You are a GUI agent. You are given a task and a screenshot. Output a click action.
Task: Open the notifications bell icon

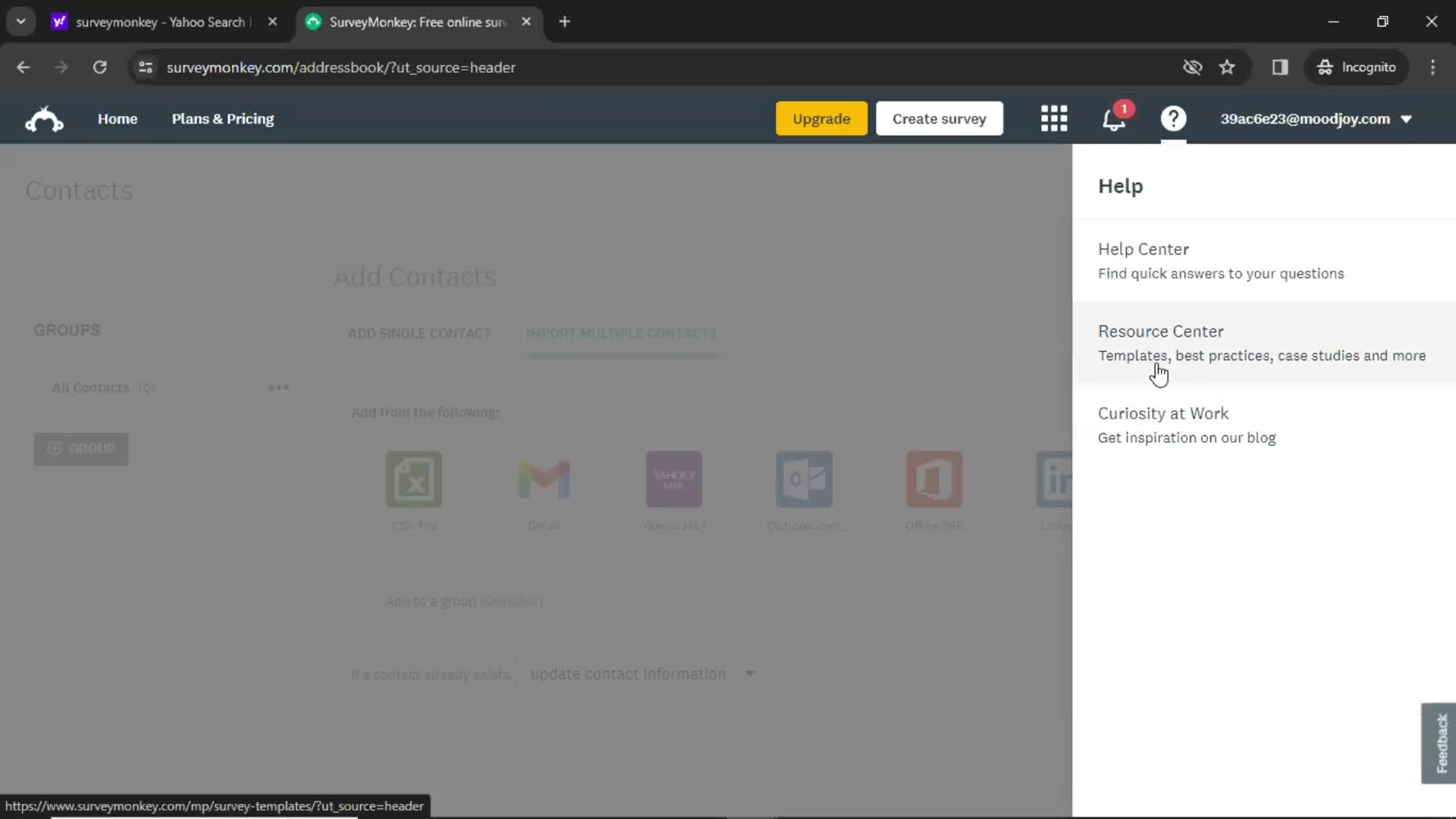(x=1113, y=118)
